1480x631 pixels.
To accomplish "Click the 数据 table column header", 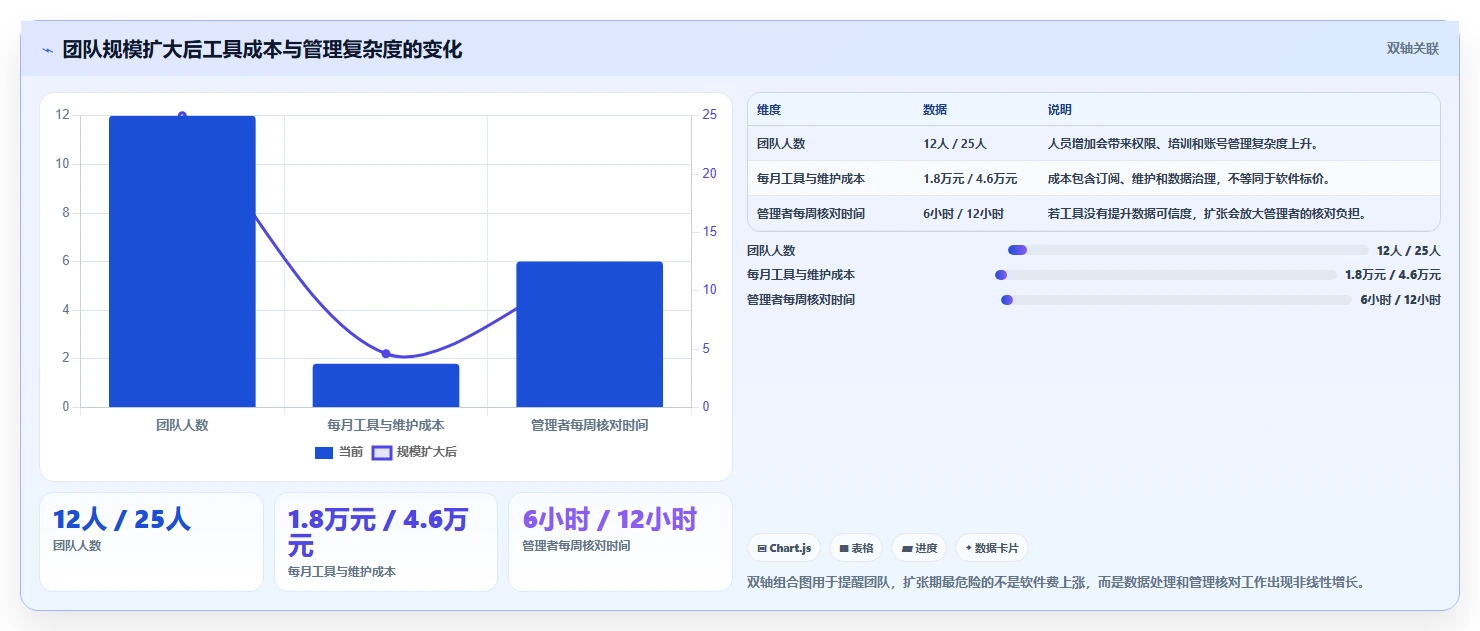I will (935, 110).
